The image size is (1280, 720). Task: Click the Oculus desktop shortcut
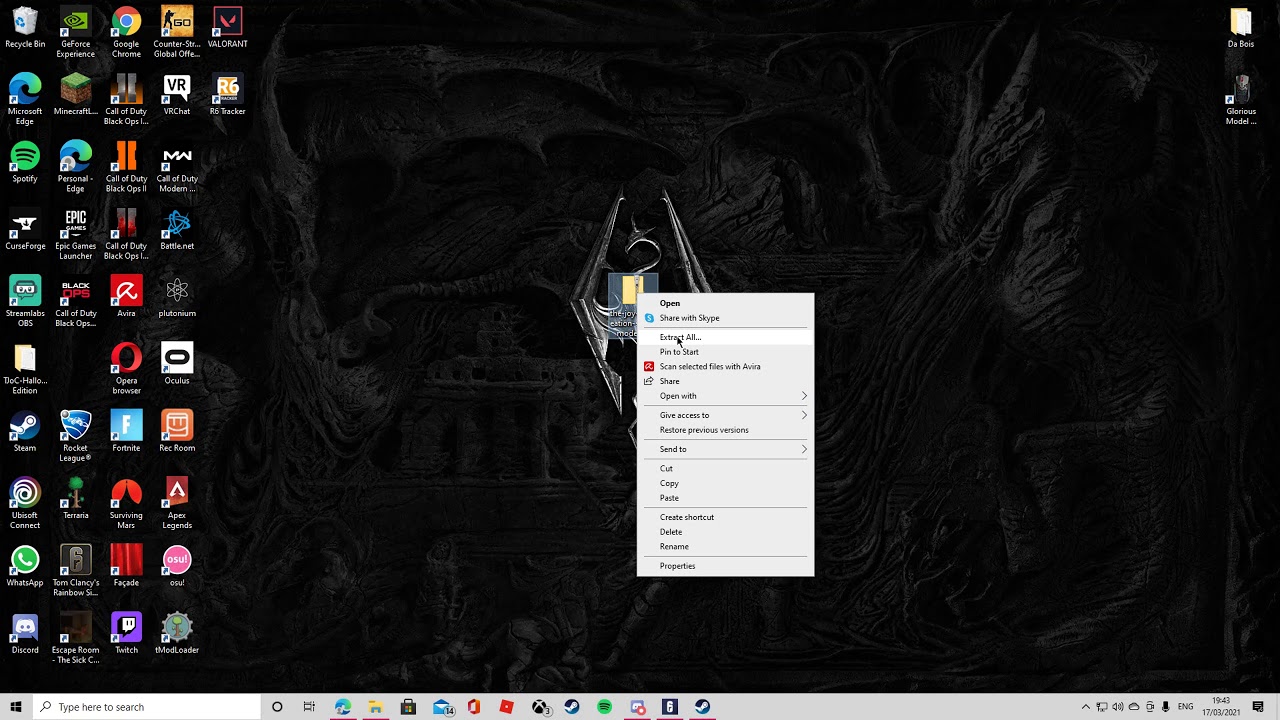coord(177,364)
